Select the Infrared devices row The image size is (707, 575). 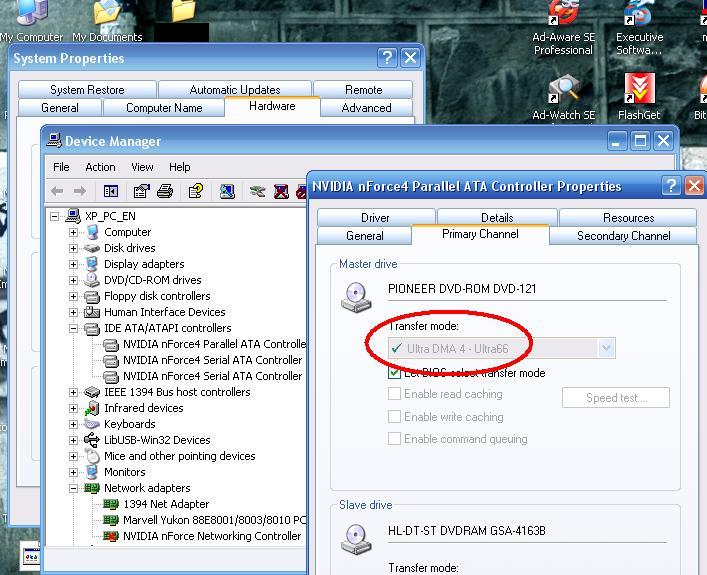tap(143, 408)
